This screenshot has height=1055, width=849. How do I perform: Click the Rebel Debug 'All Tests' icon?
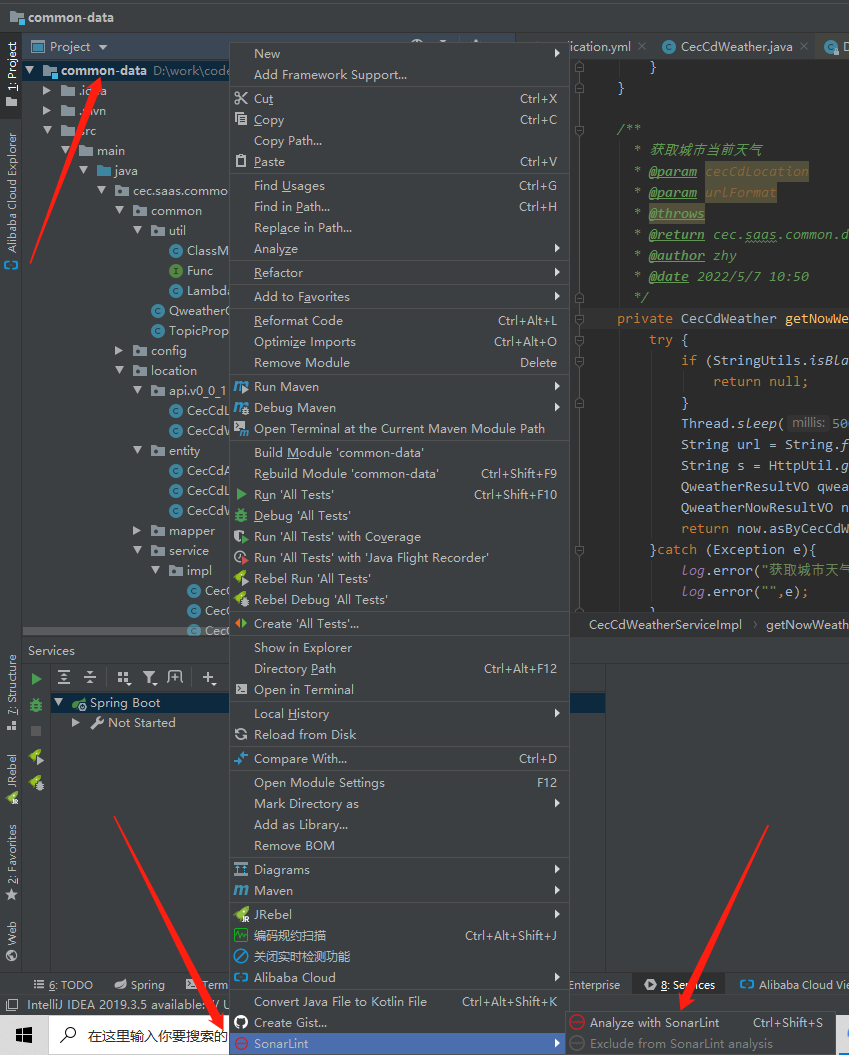(241, 599)
